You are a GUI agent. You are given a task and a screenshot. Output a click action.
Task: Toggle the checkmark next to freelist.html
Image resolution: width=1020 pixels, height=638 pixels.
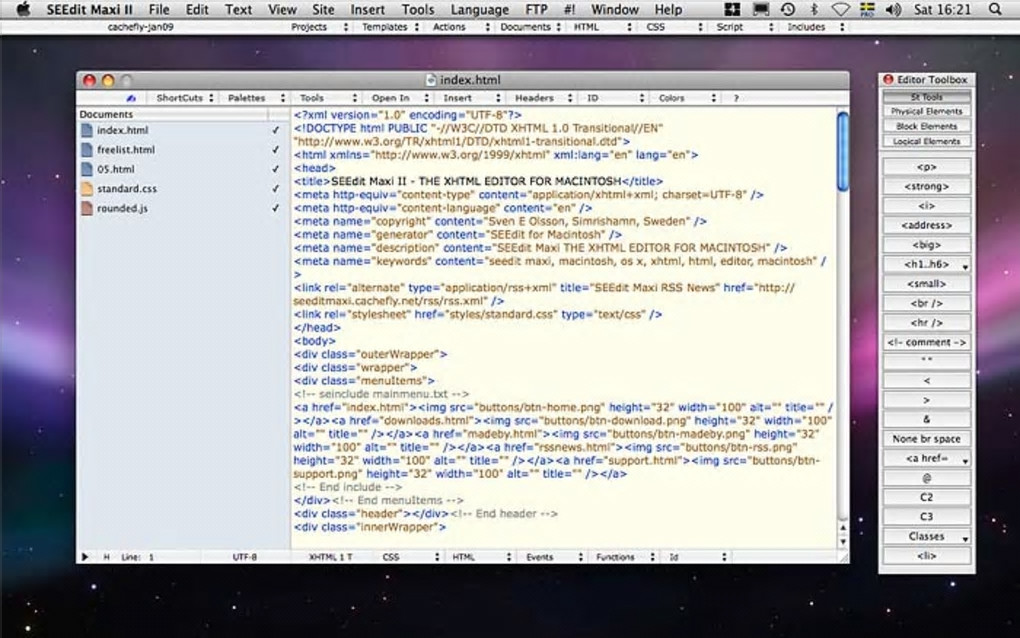click(x=275, y=150)
